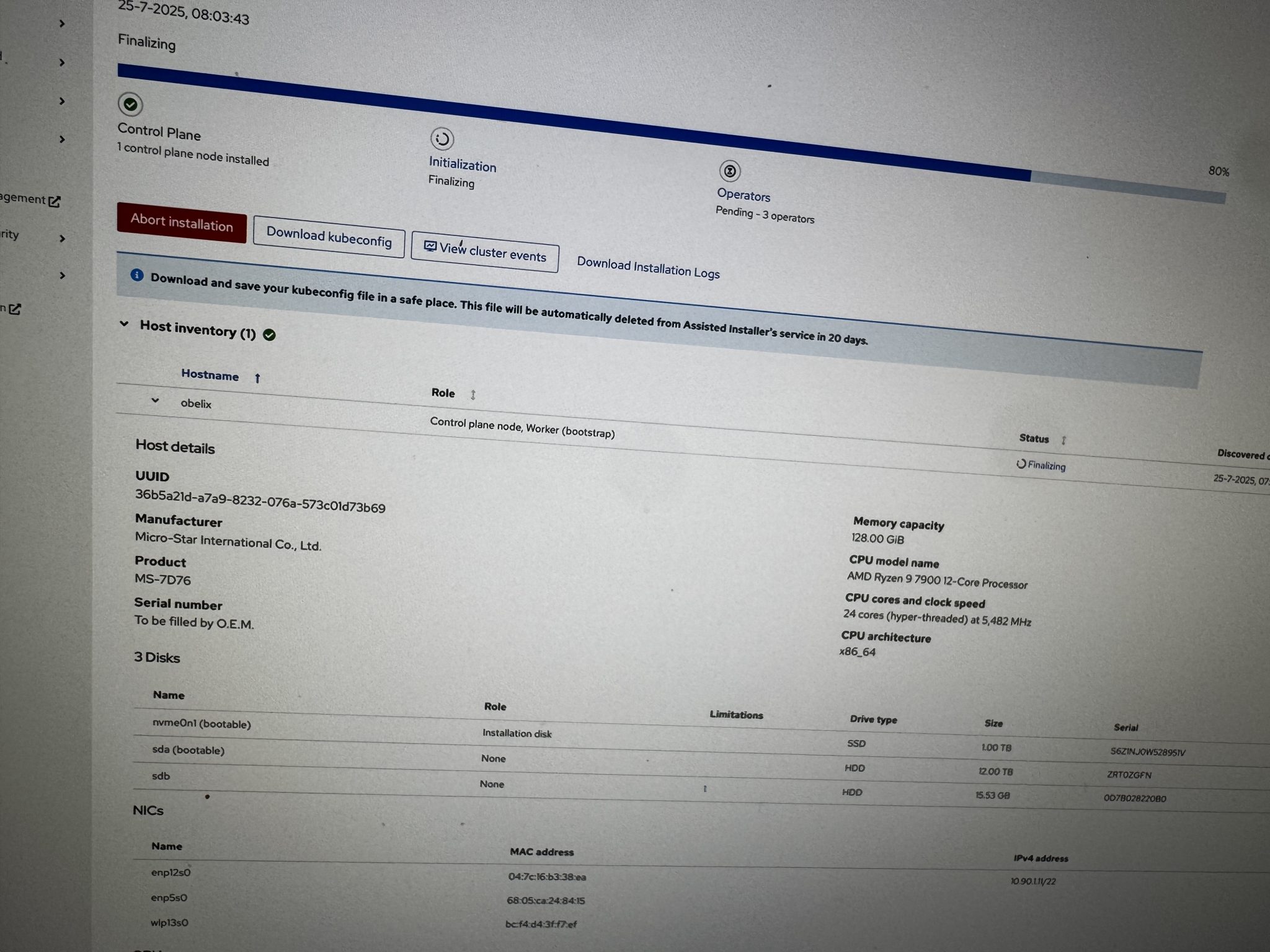Toggle Role column sorting
The width and height of the screenshot is (1270, 952).
tap(473, 394)
